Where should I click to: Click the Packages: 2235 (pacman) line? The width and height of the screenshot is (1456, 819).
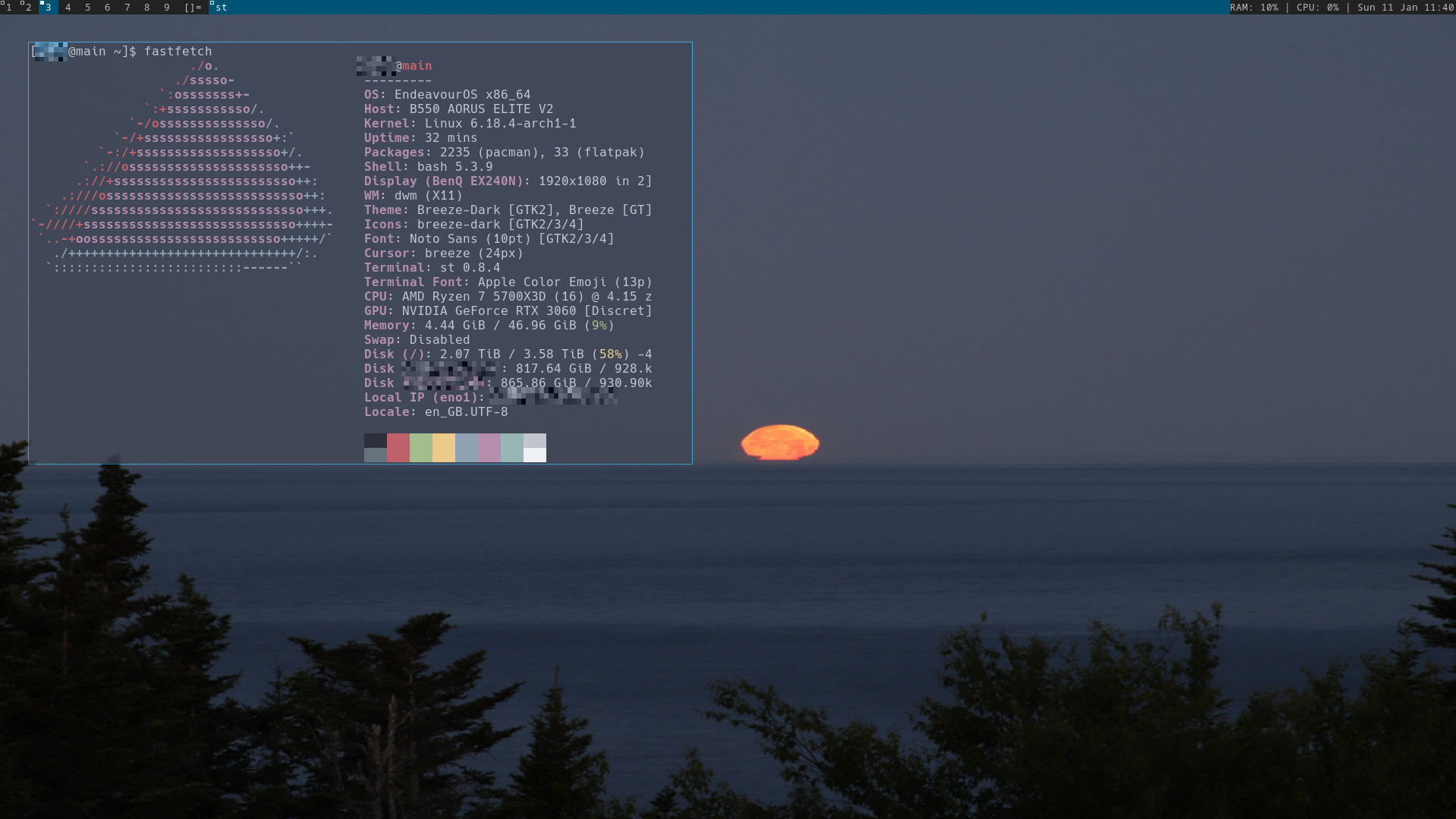[505, 152]
